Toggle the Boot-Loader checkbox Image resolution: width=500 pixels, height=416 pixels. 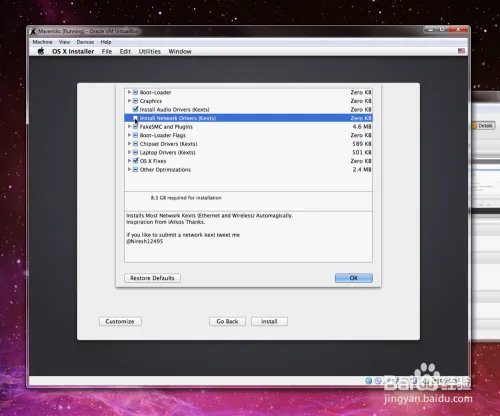(136, 92)
